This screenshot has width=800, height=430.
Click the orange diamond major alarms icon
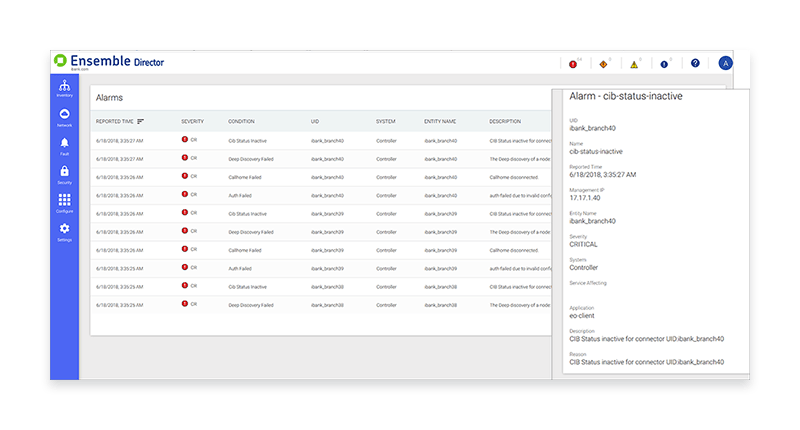[603, 64]
